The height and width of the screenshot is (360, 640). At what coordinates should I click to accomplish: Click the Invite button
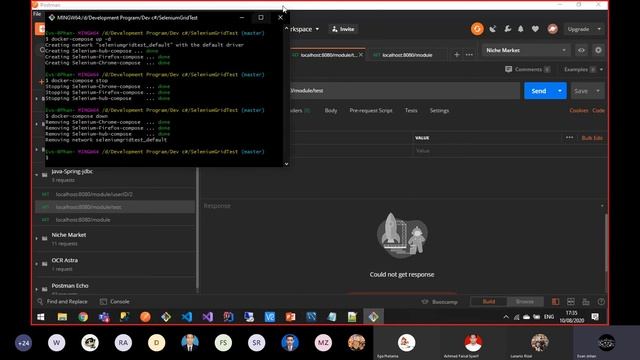(343, 29)
